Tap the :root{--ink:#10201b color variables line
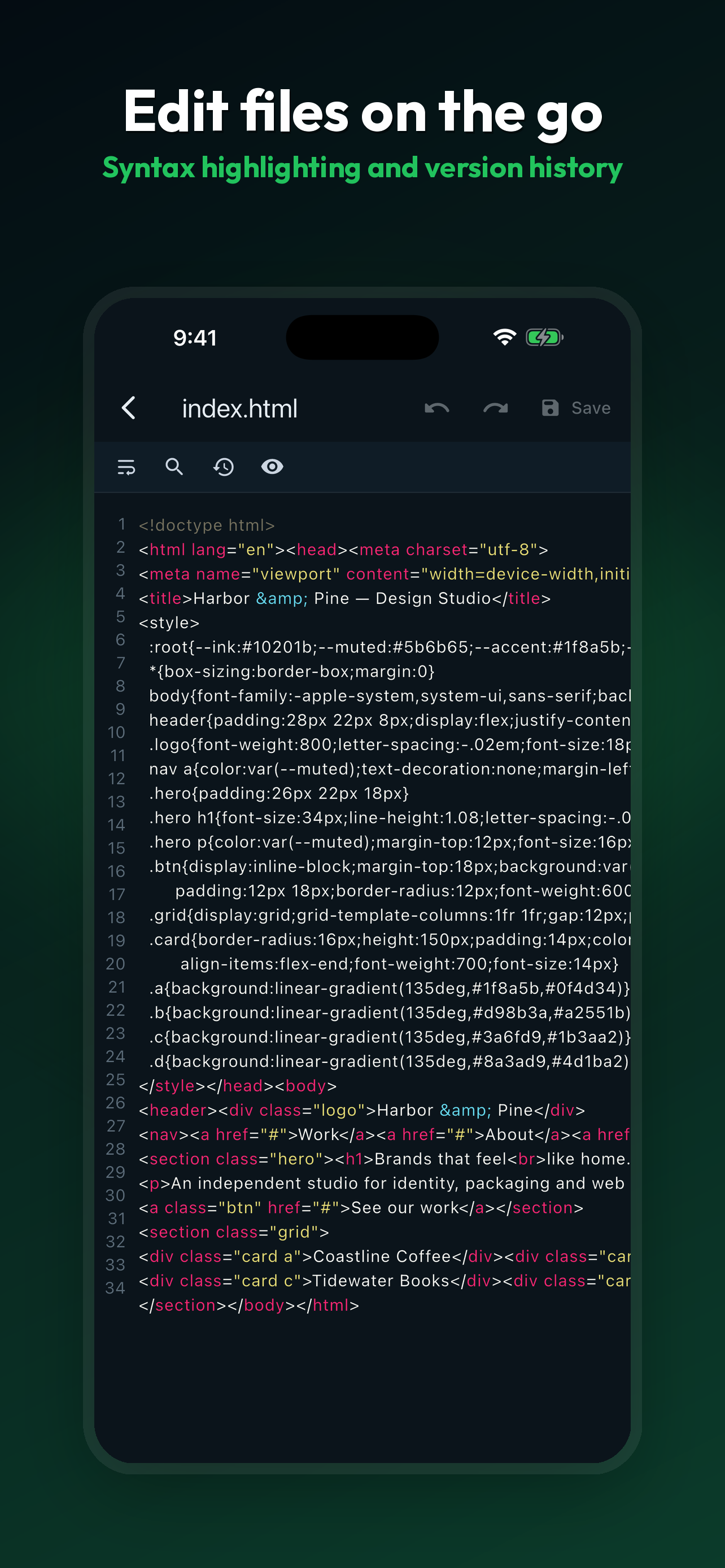This screenshot has width=725, height=1568. [390, 647]
